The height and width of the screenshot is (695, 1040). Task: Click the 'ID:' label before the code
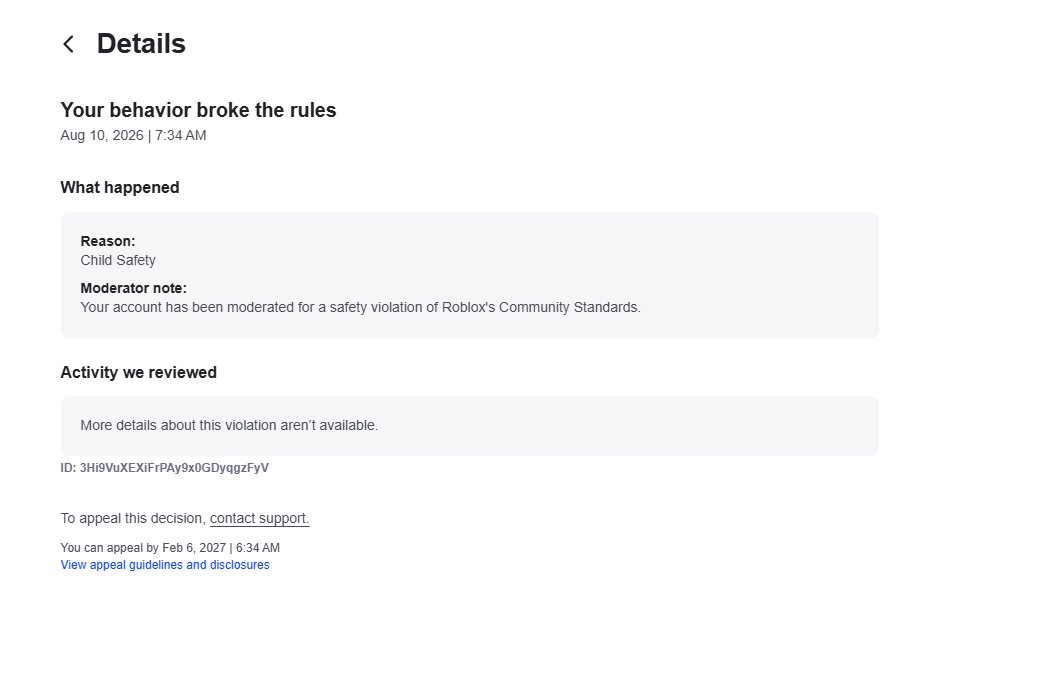68,468
